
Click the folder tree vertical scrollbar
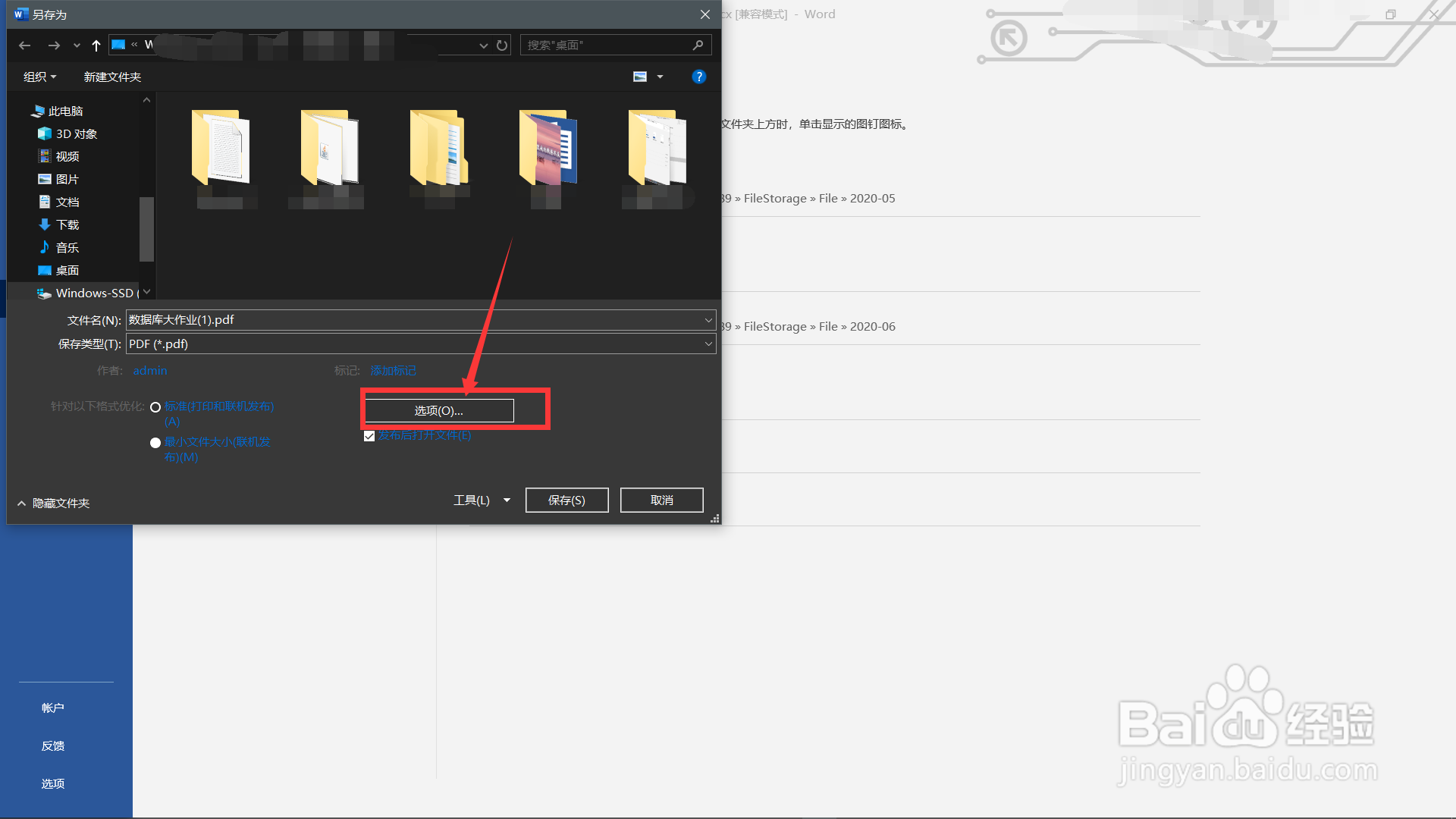pos(146,227)
